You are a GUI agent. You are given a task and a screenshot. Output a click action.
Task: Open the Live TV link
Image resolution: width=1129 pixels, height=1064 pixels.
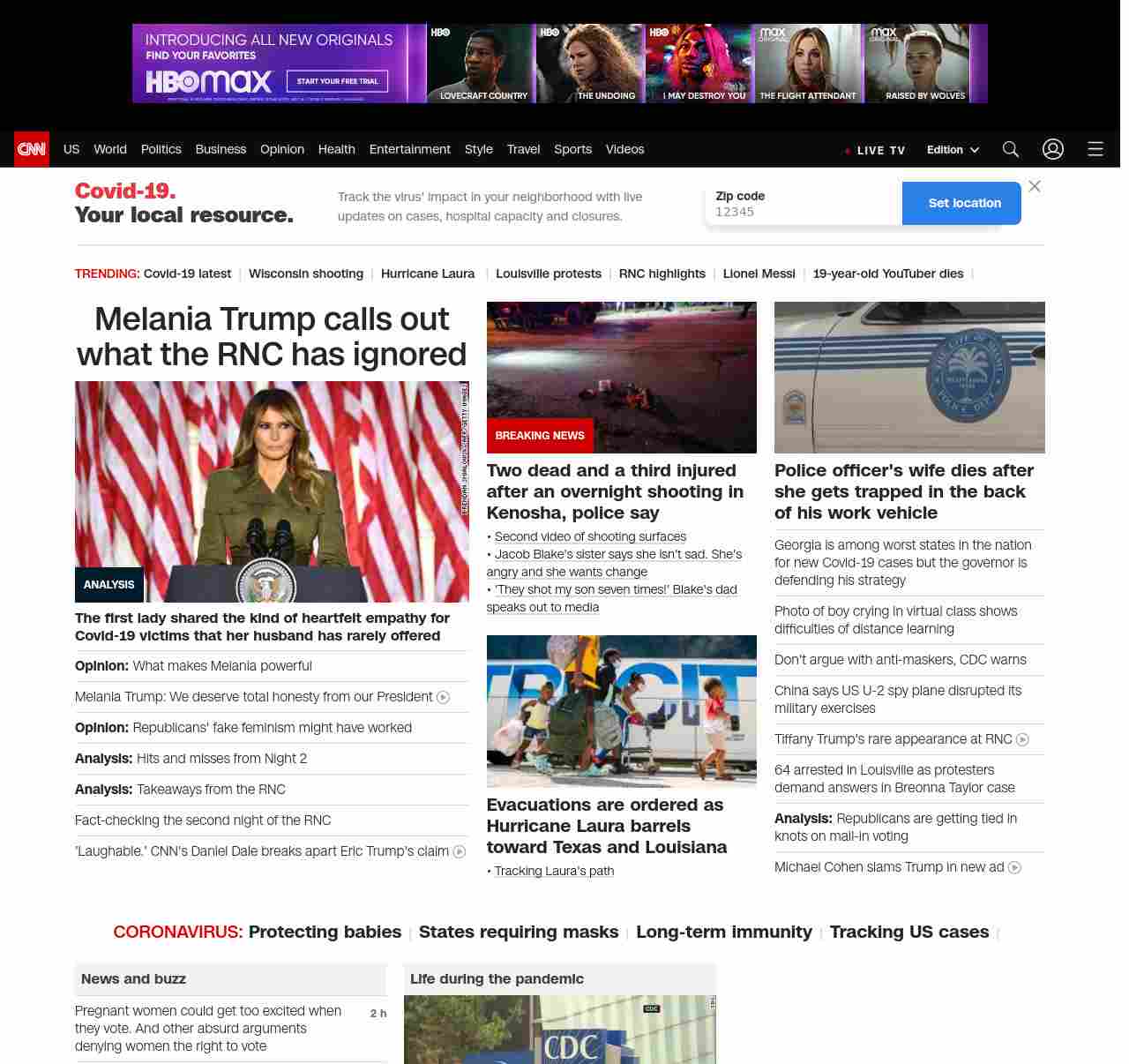pyautogui.click(x=875, y=150)
